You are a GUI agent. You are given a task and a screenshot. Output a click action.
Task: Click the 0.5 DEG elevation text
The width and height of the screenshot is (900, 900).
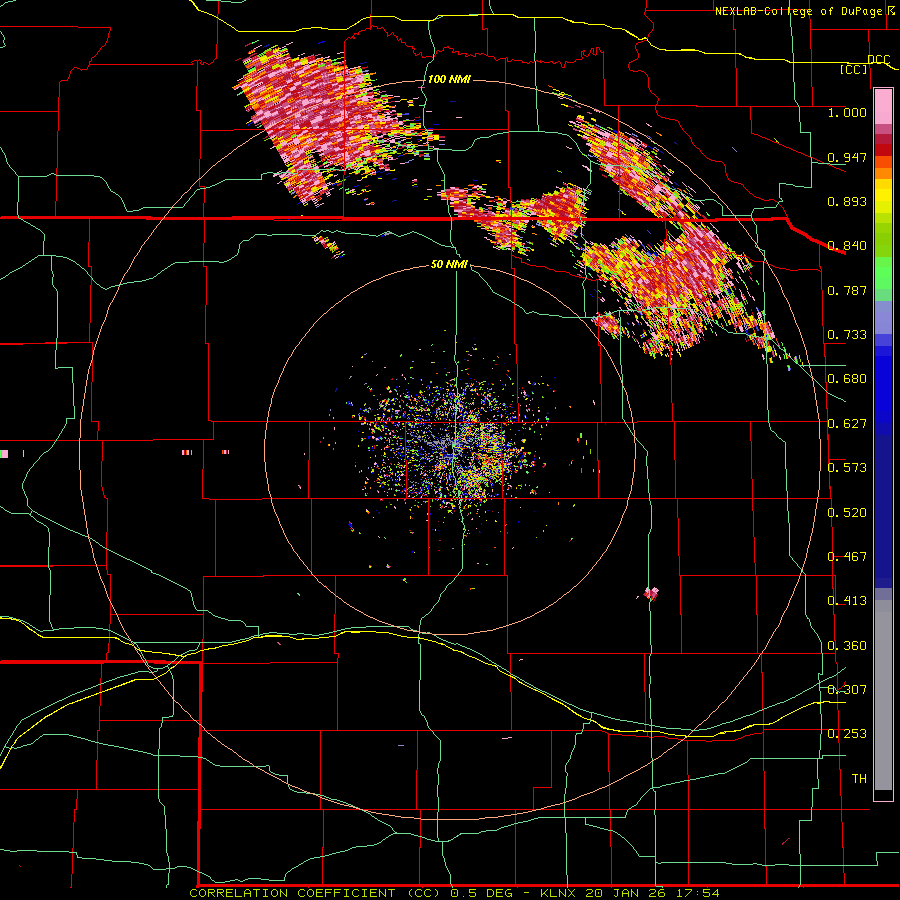tap(483, 893)
